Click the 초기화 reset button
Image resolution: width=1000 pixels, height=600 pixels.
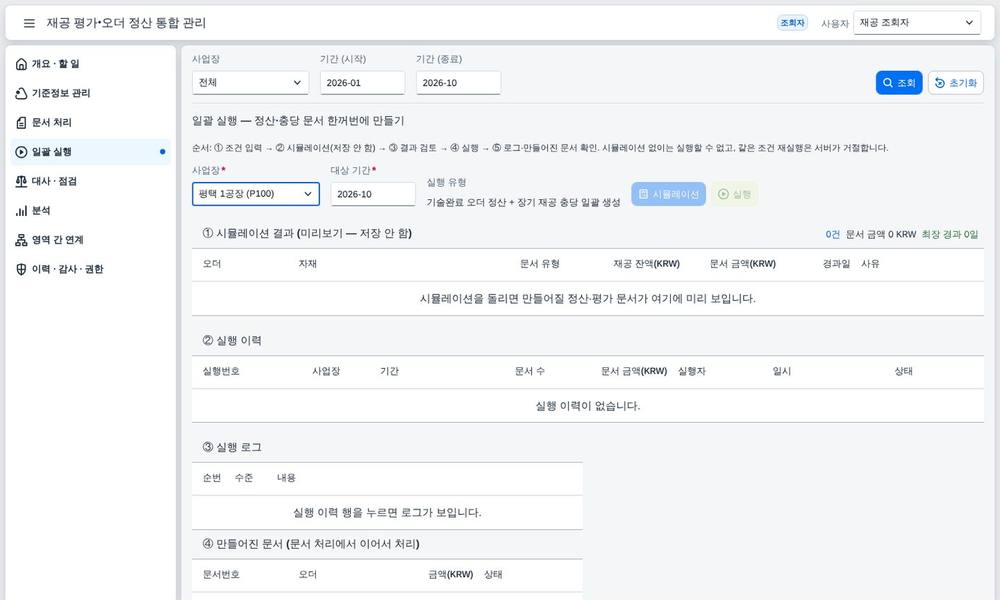[x=956, y=83]
